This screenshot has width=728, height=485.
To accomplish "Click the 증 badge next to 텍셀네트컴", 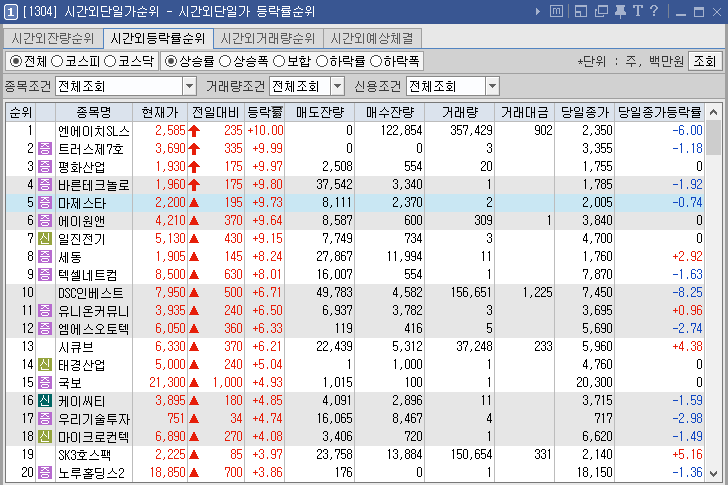I will [45, 274].
